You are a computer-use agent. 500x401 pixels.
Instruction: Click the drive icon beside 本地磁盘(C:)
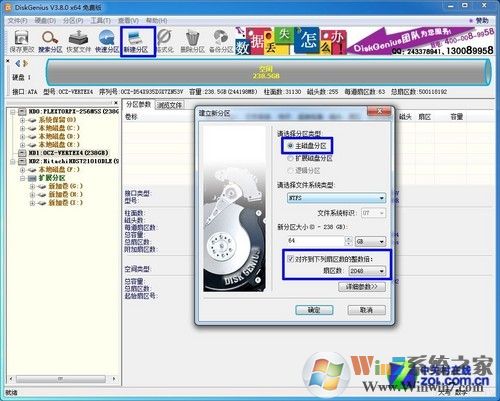click(x=32, y=128)
